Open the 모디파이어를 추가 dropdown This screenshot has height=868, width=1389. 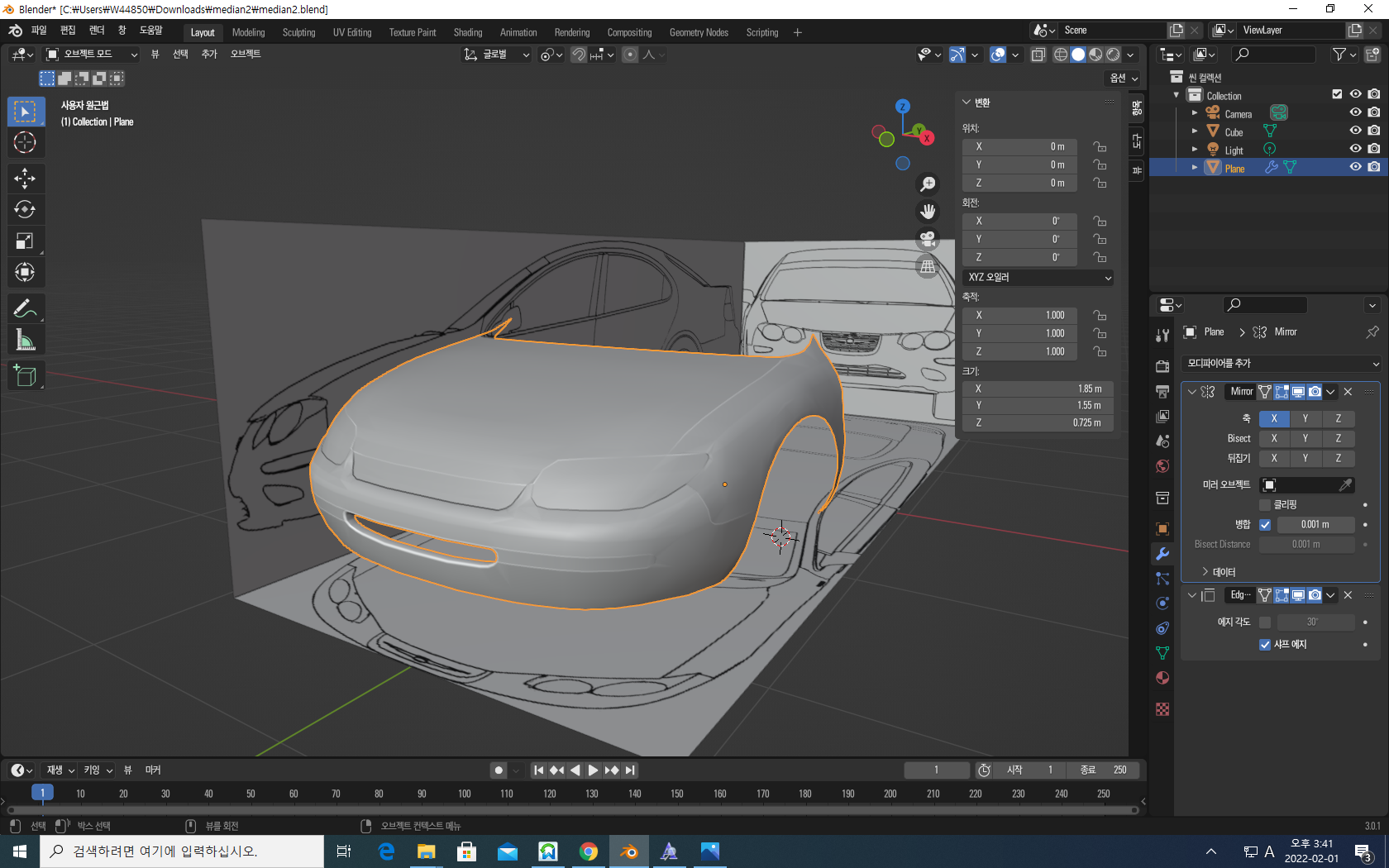click(x=1282, y=364)
